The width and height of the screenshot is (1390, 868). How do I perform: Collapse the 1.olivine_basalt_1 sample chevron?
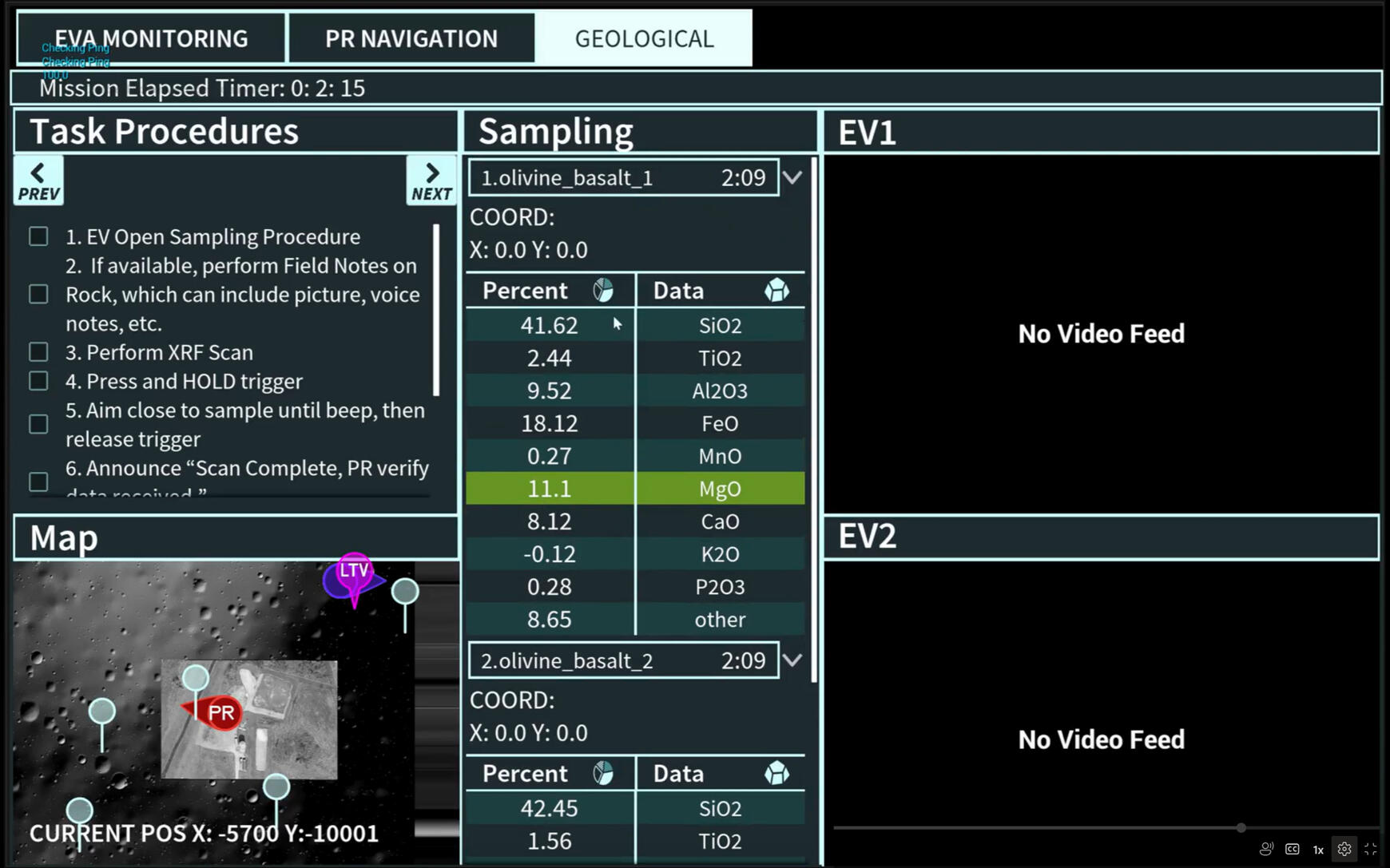click(792, 177)
